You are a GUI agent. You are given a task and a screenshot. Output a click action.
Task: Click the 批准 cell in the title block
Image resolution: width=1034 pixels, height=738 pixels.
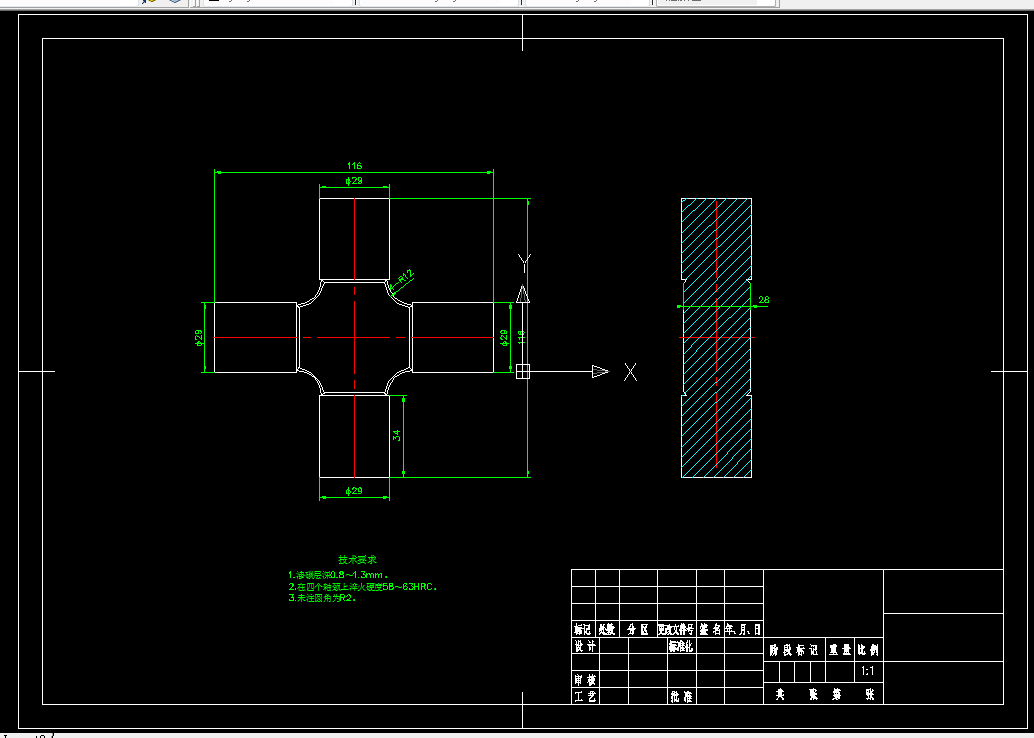coord(681,696)
